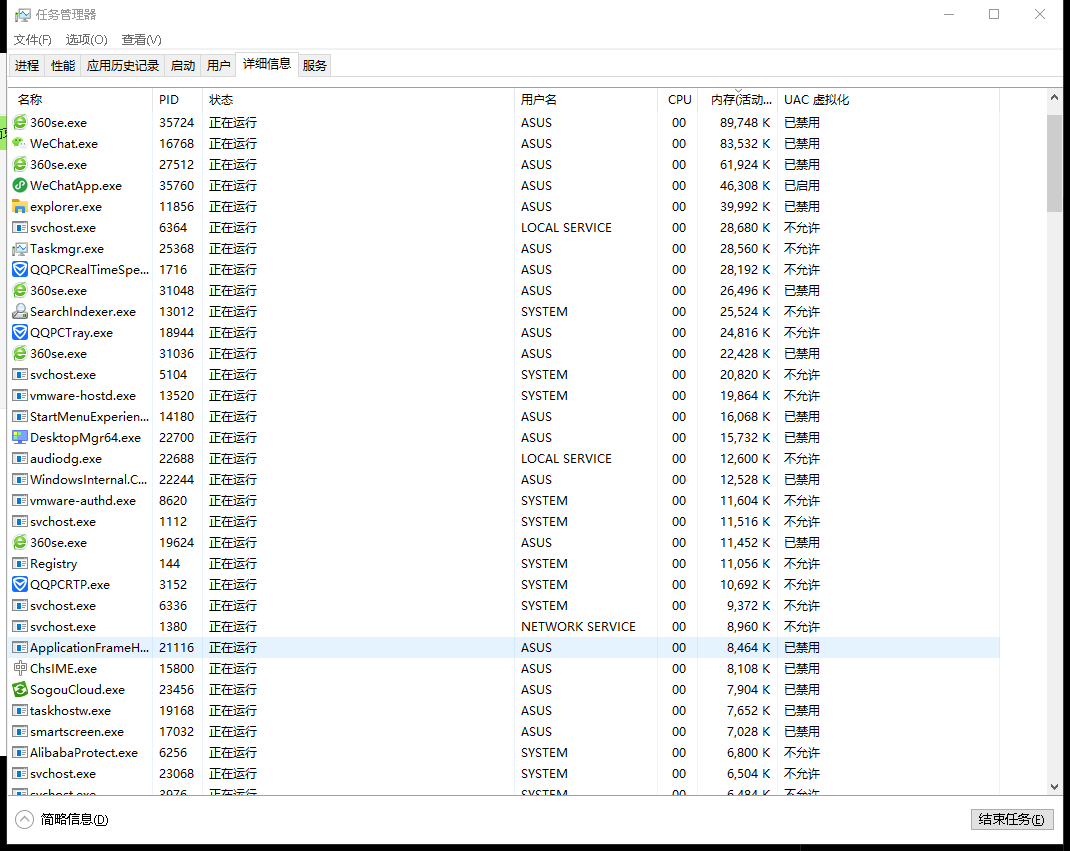The height and width of the screenshot is (851, 1070).
Task: Open the 文件(F) menu
Action: click(x=32, y=40)
